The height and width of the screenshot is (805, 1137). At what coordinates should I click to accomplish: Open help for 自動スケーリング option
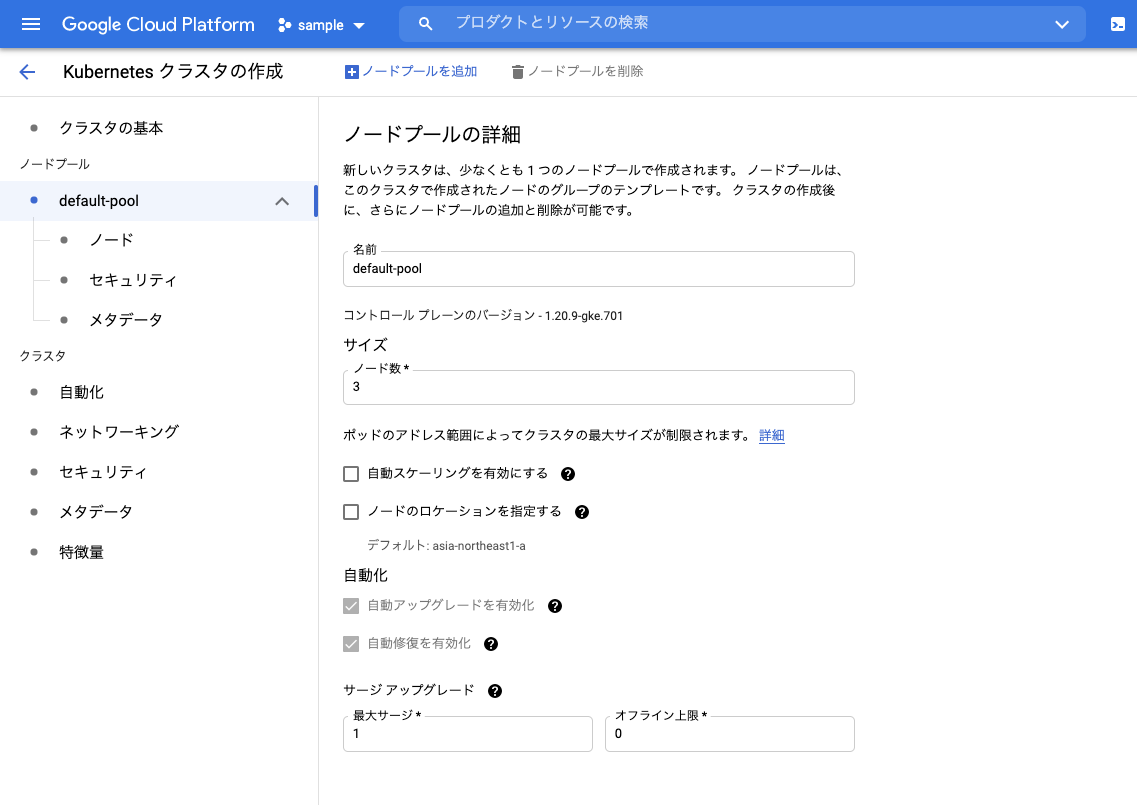pos(568,473)
